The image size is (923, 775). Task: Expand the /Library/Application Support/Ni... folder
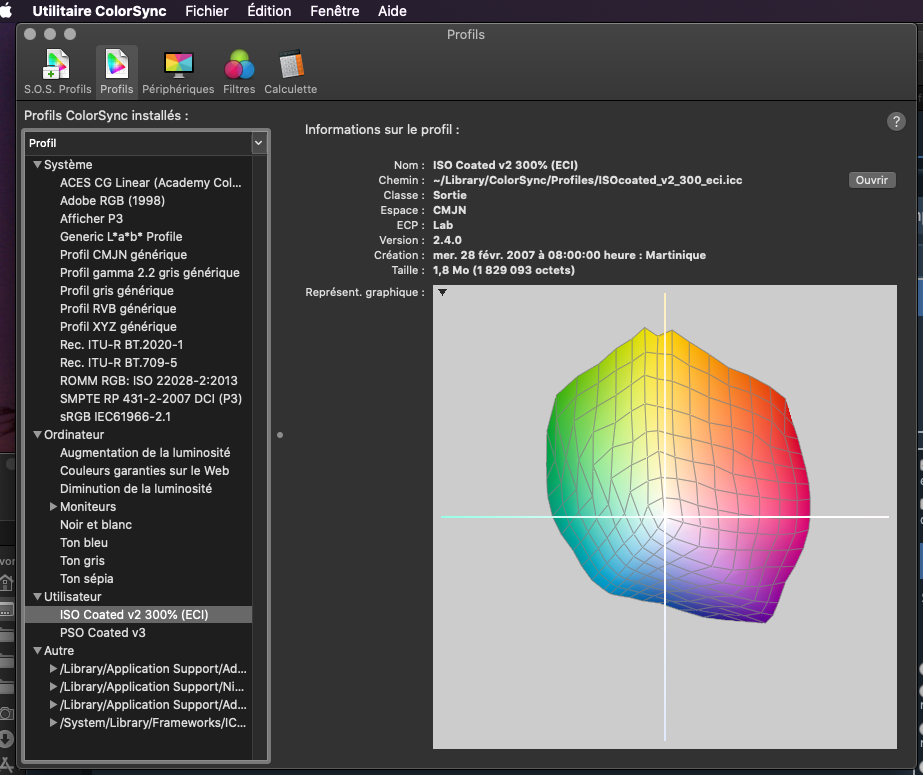pyautogui.click(x=53, y=687)
